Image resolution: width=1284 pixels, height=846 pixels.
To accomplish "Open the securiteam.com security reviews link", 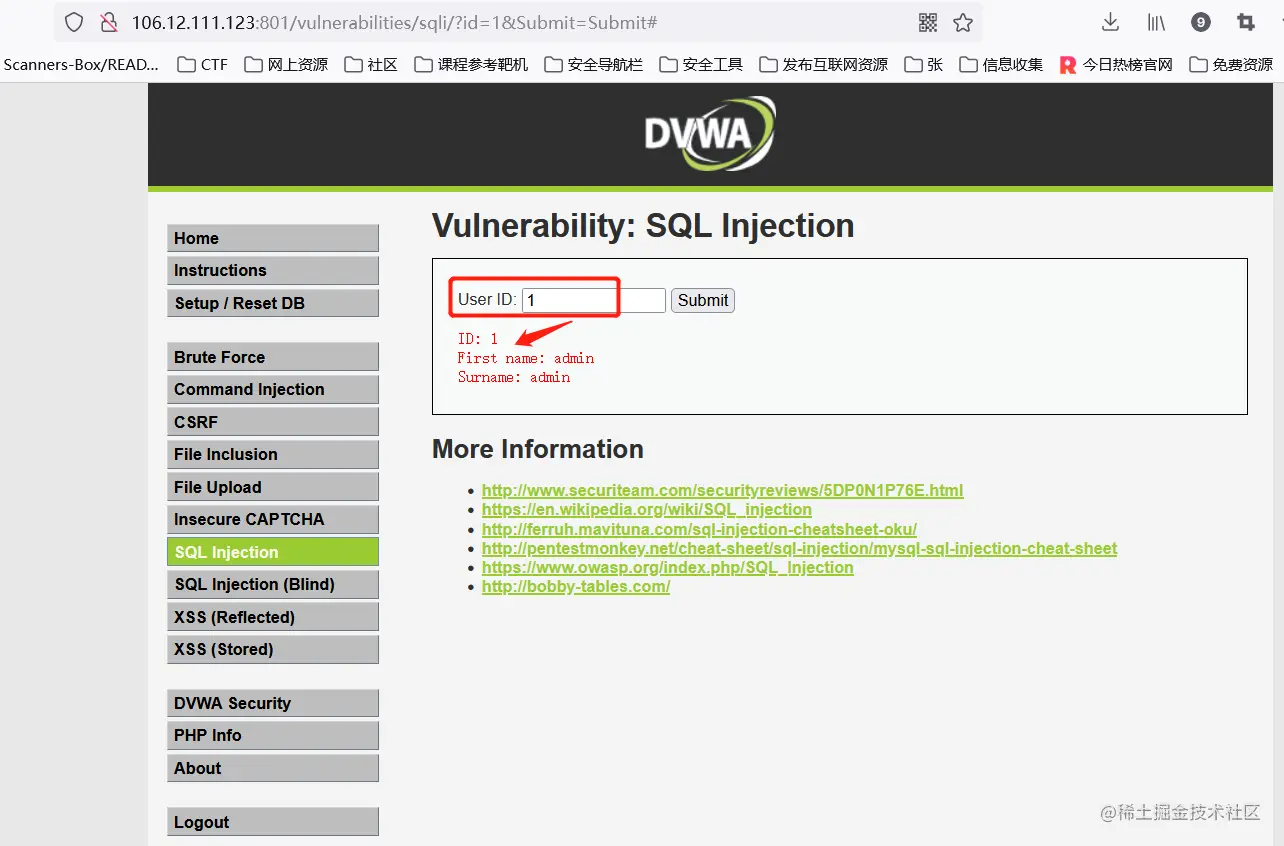I will click(x=722, y=491).
